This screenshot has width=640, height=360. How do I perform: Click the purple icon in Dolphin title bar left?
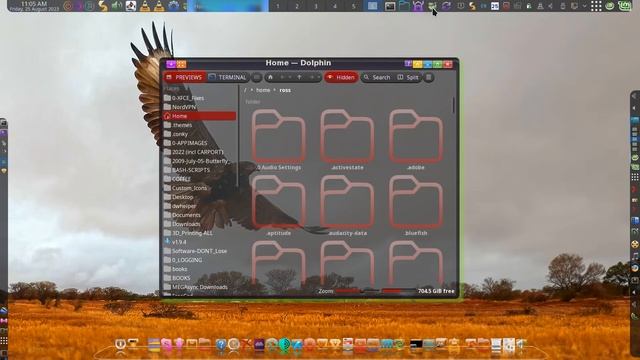tap(171, 64)
